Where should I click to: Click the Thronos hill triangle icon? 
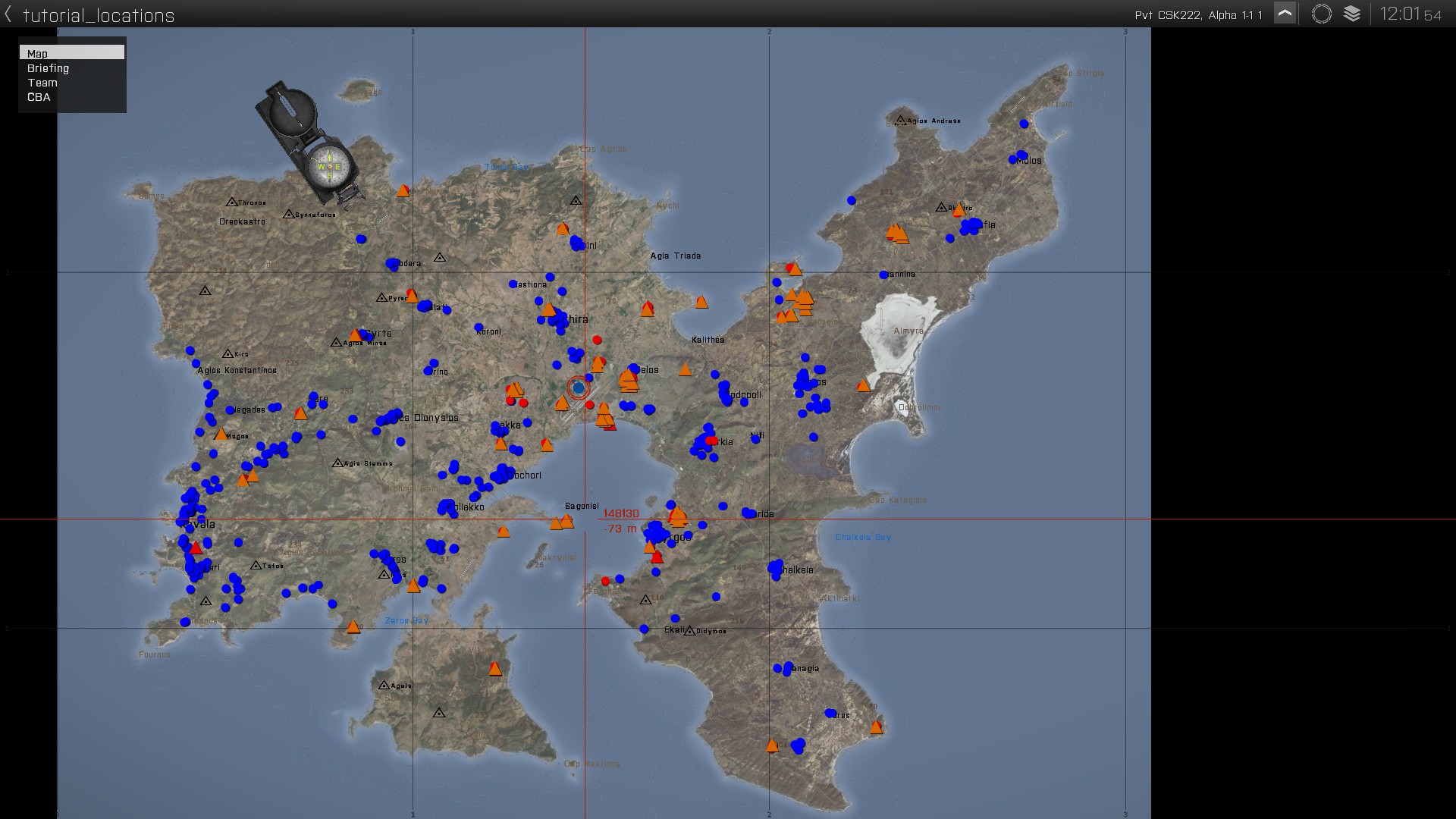231,202
